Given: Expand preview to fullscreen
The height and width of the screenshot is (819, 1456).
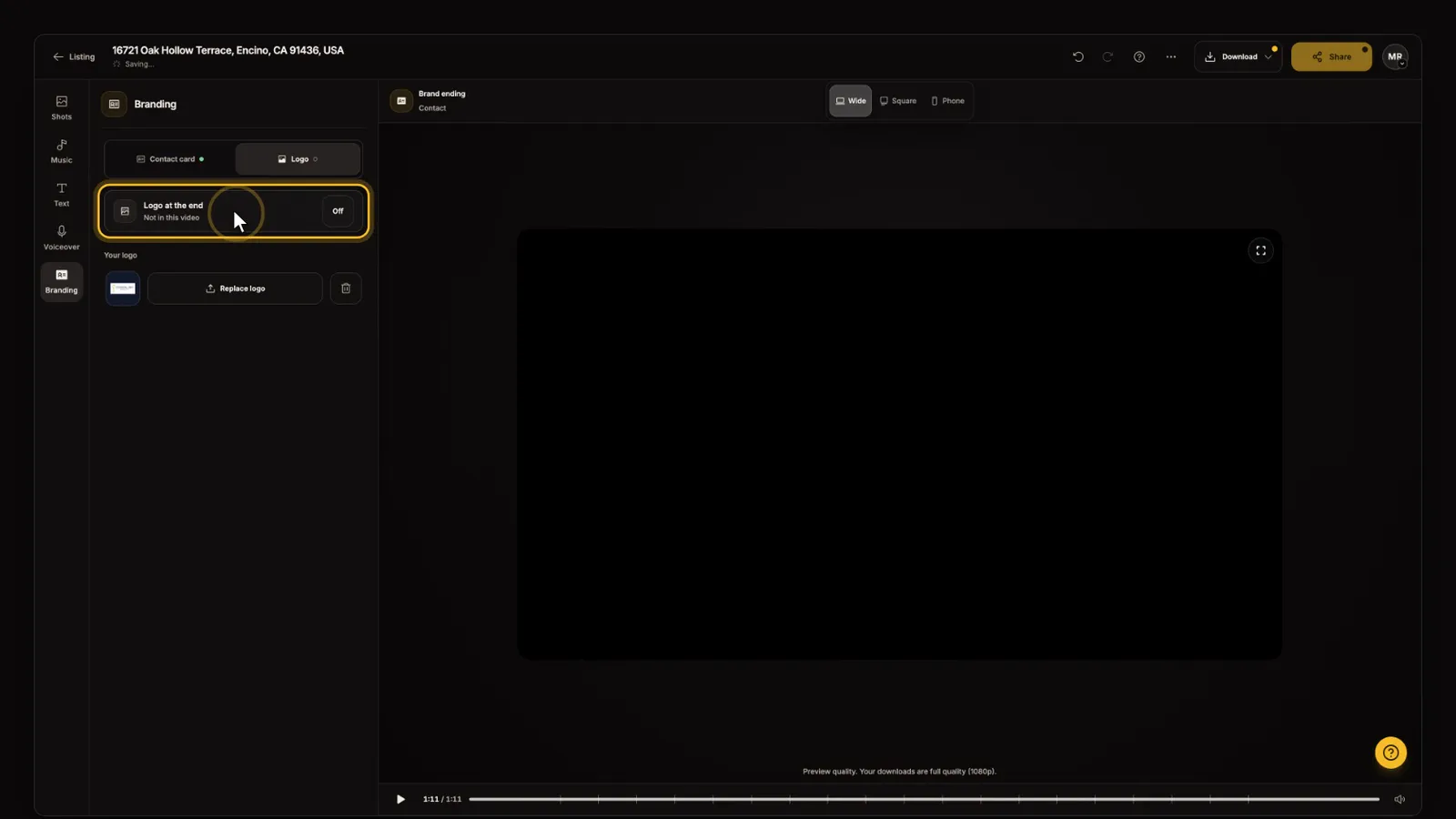Looking at the screenshot, I should 1260,250.
